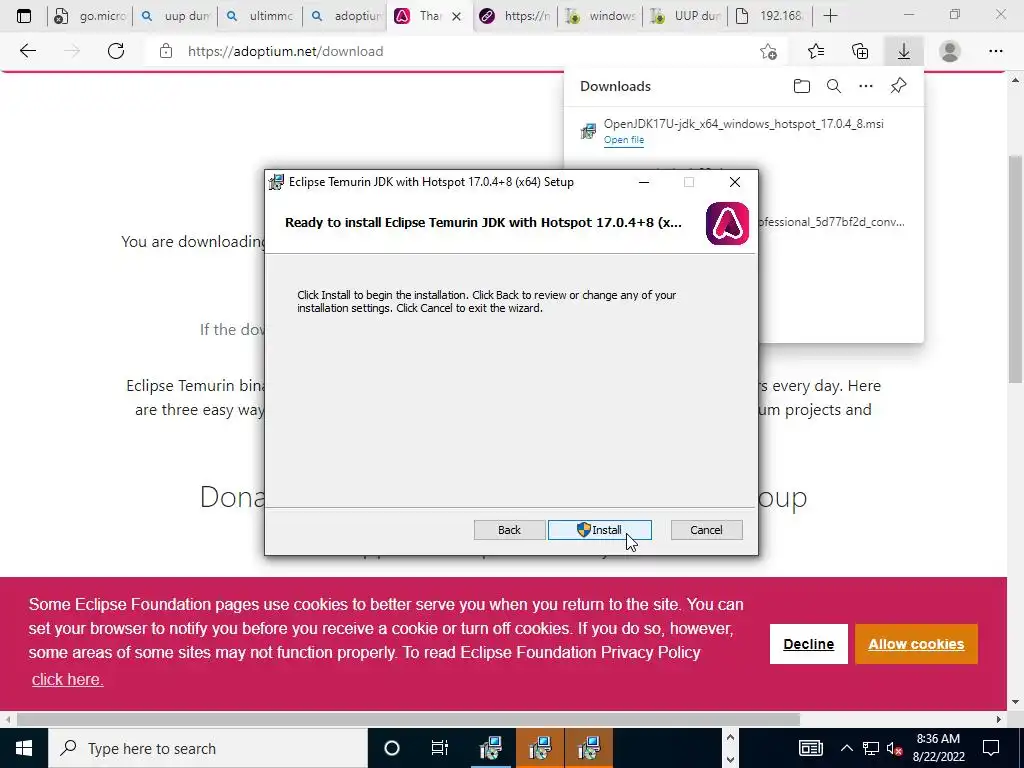
Task: Open the first installer icon on taskbar
Action: (490, 748)
